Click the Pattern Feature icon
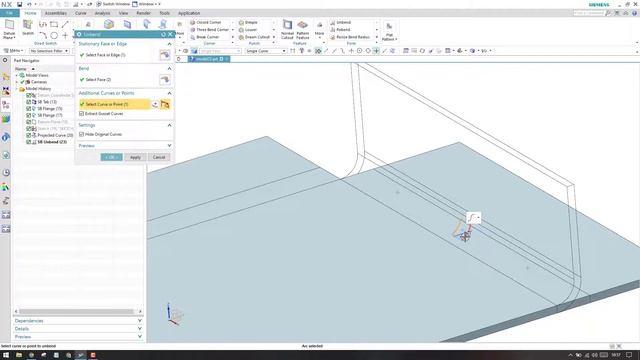Viewport: 640px width, 360px height. [302, 29]
